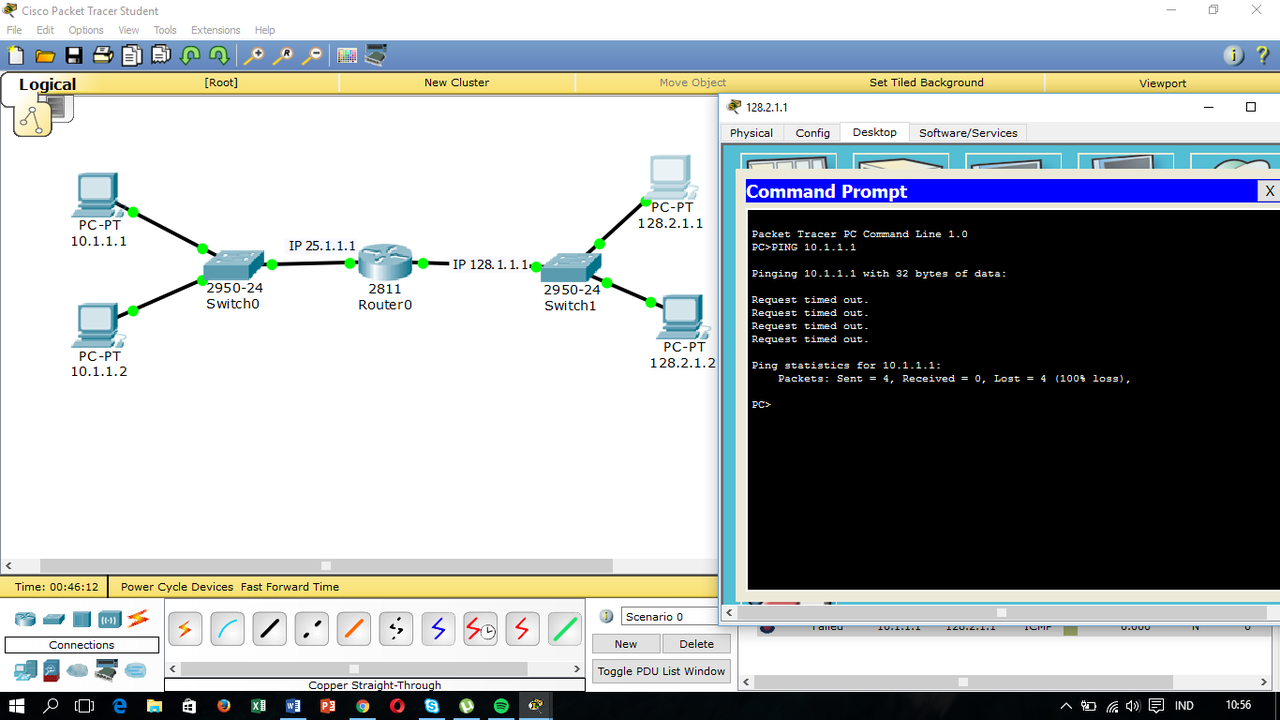This screenshot has width=1280, height=720.
Task: Select Switch1 on the workspace
Action: pyautogui.click(x=571, y=266)
